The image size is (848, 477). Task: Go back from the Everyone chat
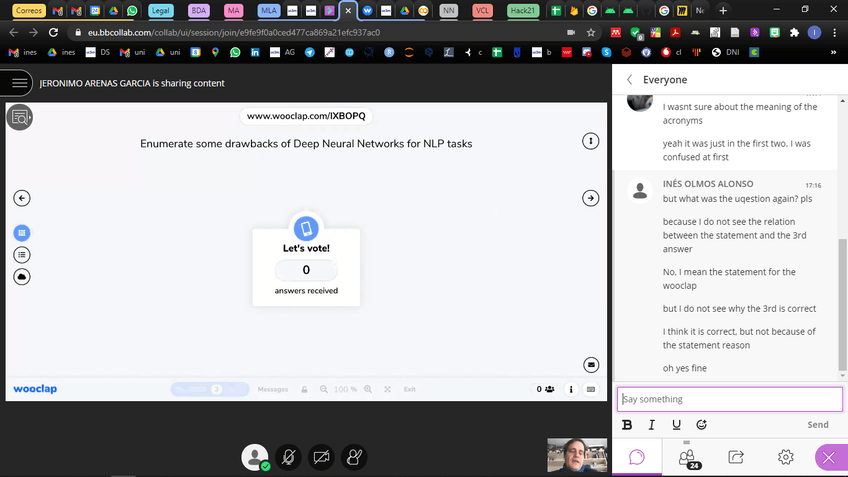[x=629, y=80]
